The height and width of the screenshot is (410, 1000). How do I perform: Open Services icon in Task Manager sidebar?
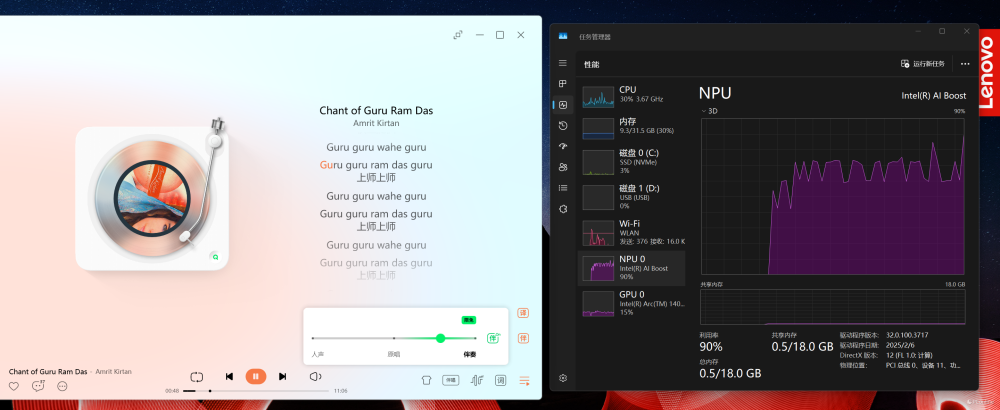[562, 209]
